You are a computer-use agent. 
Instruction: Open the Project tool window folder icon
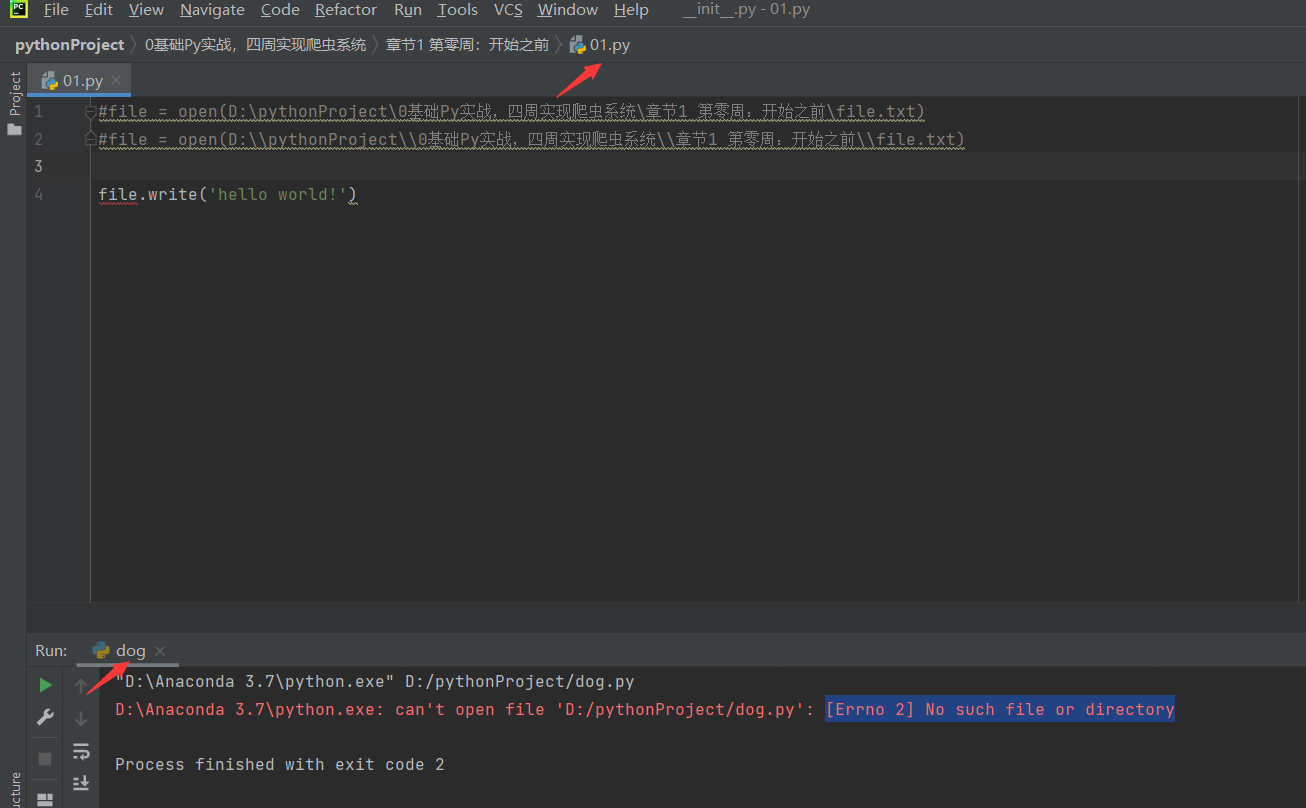coord(14,129)
